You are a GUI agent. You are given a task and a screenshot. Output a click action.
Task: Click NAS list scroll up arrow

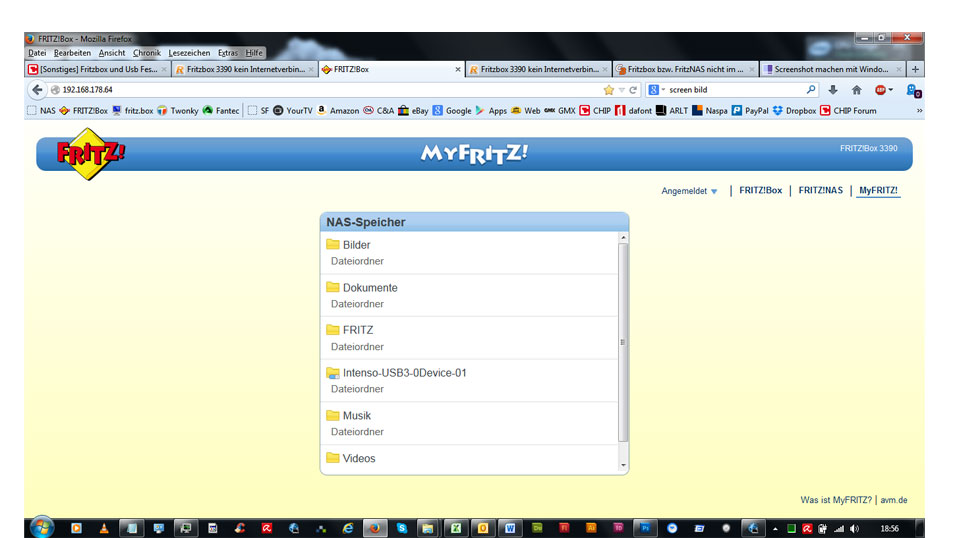coord(623,238)
